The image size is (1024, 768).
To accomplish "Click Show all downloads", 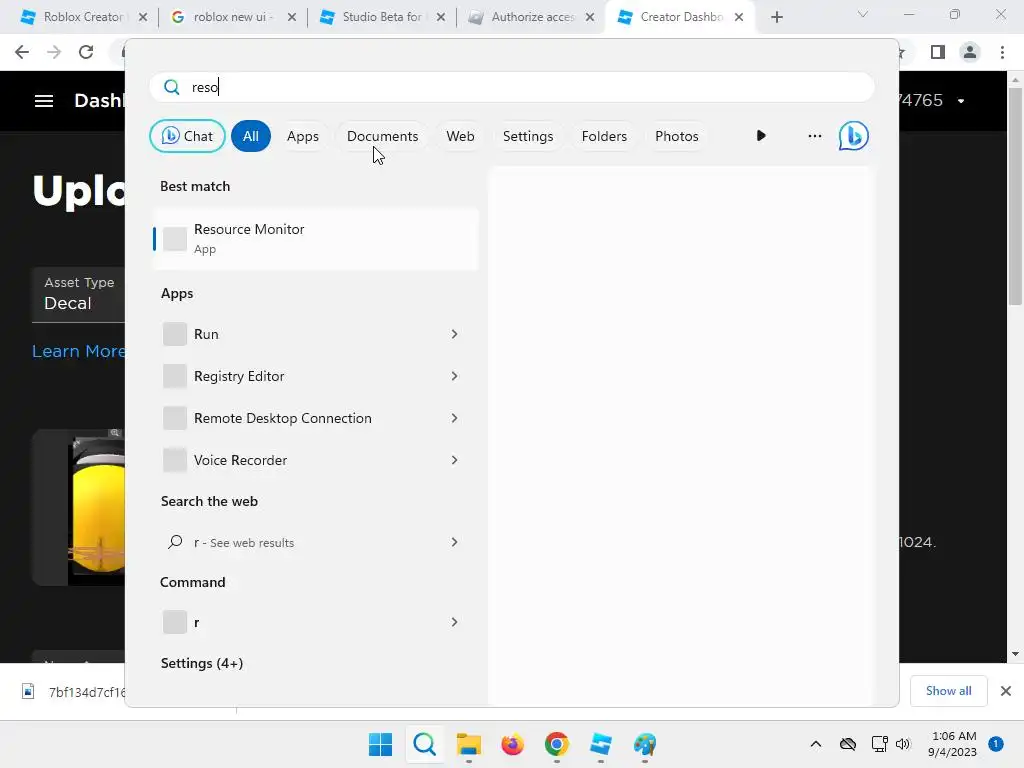I will coord(948,691).
